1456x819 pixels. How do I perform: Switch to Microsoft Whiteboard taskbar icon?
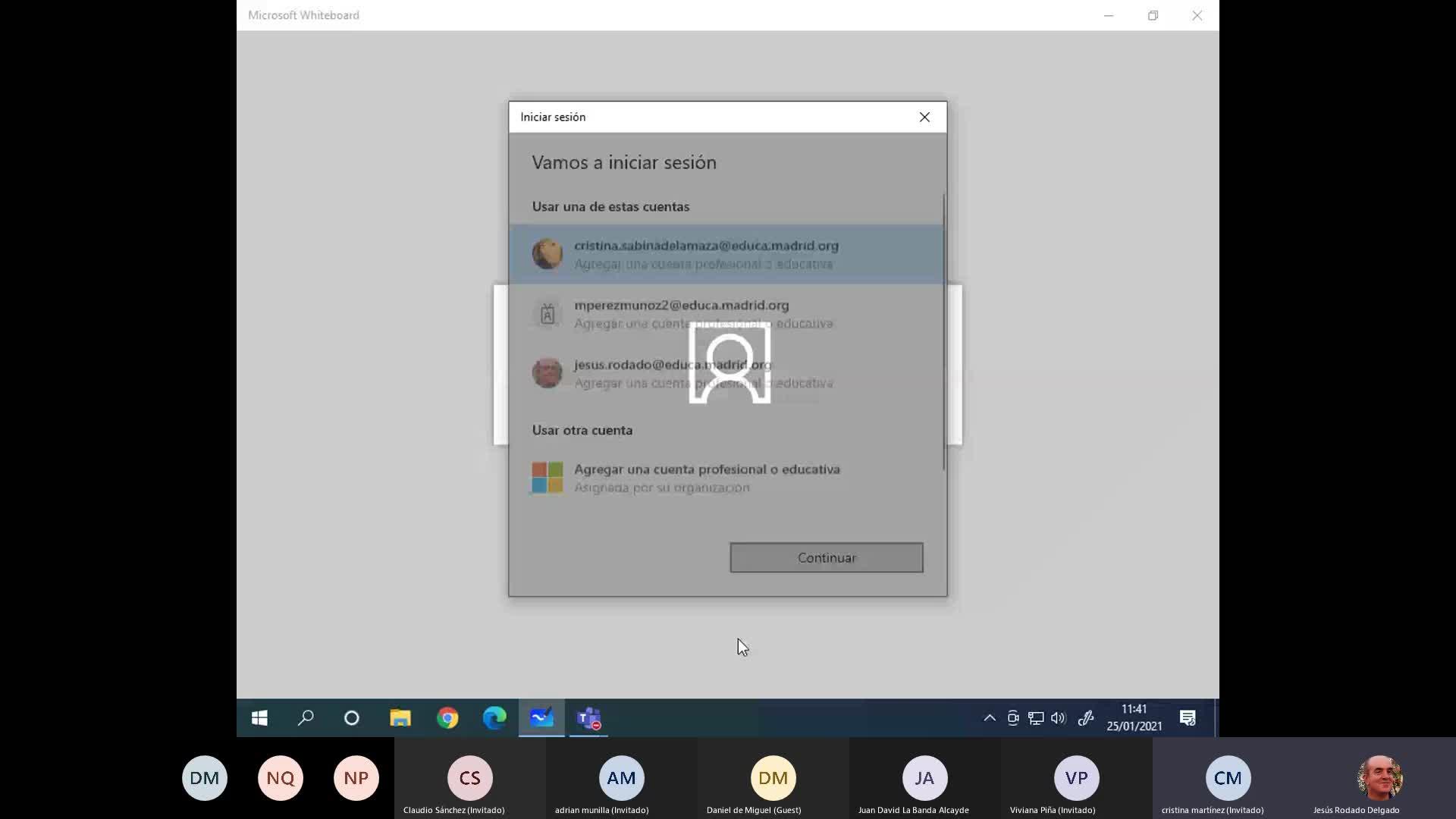[x=541, y=718]
